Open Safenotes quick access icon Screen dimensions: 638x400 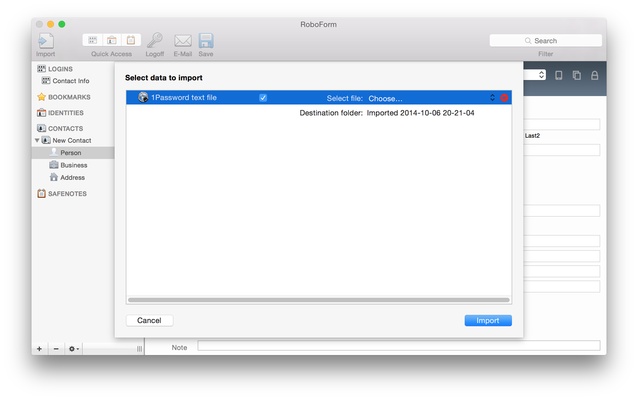point(131,40)
